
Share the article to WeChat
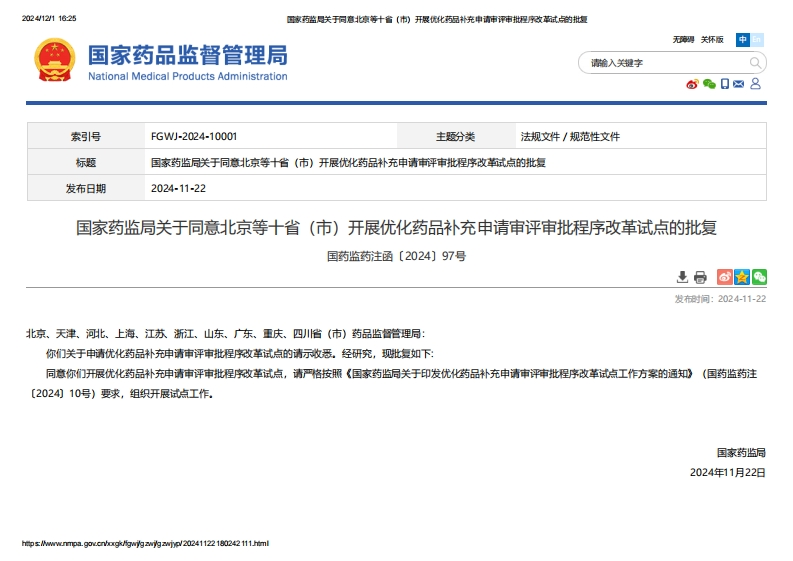coord(759,277)
